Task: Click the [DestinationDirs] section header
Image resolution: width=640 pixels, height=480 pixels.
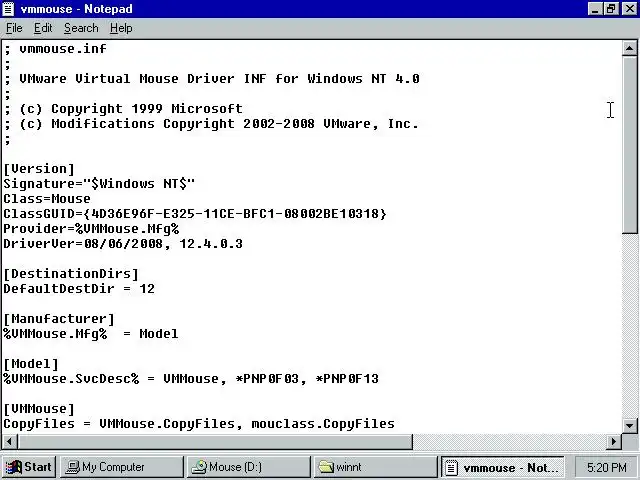Action: click(x=71, y=273)
